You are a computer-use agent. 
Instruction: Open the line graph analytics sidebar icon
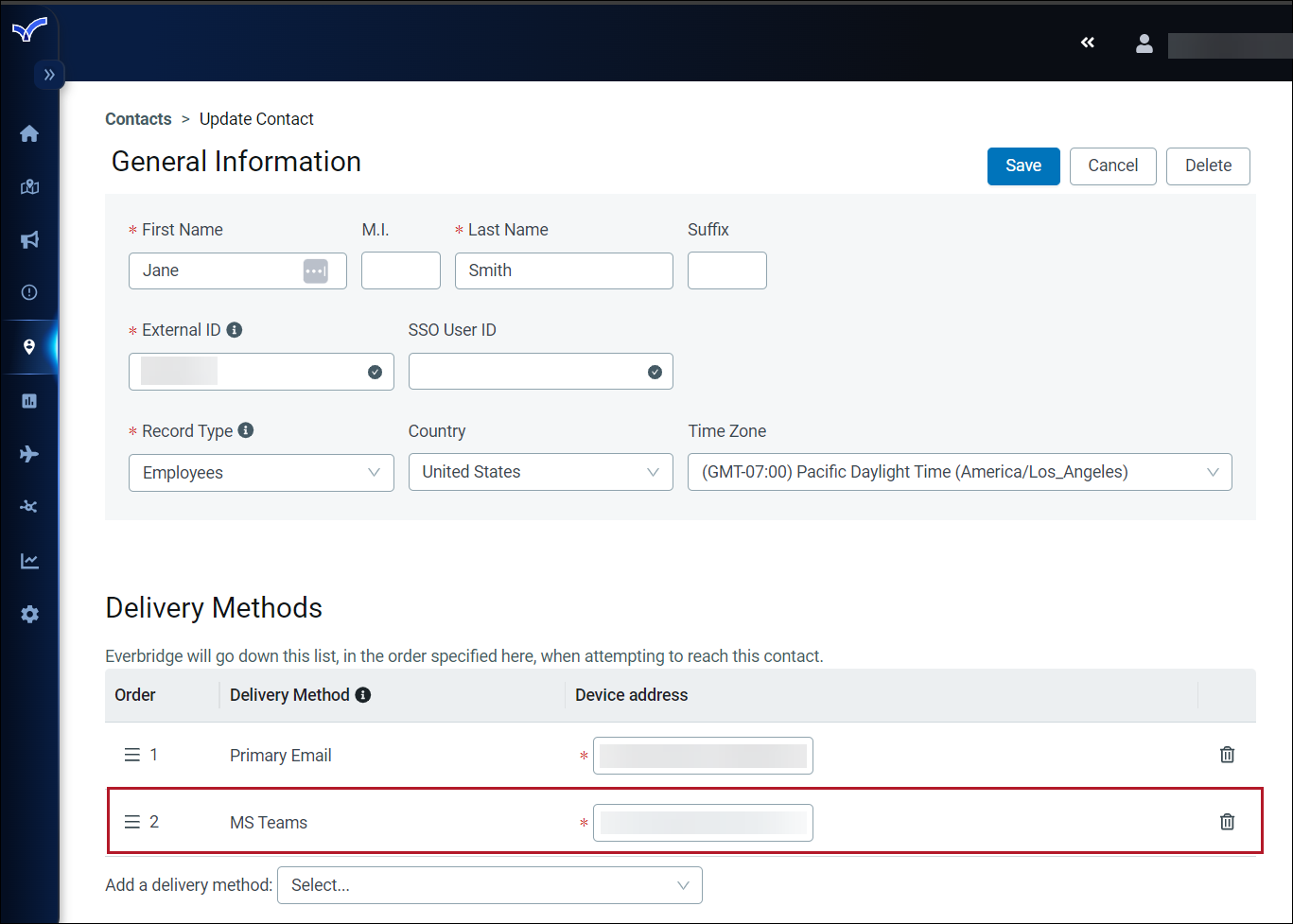[29, 561]
